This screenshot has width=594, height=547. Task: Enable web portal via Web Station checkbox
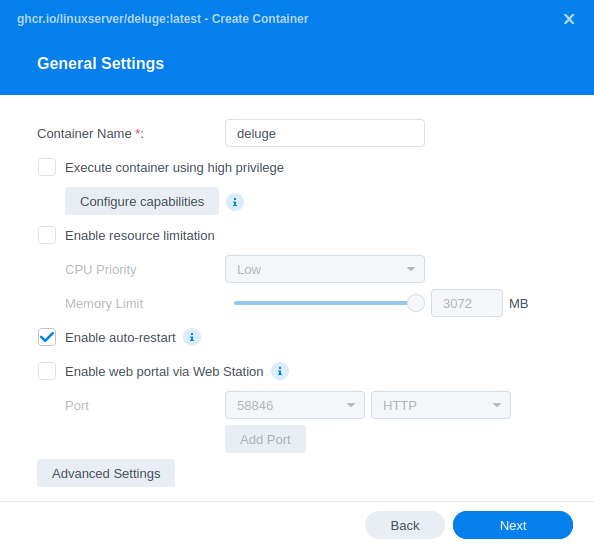click(47, 371)
